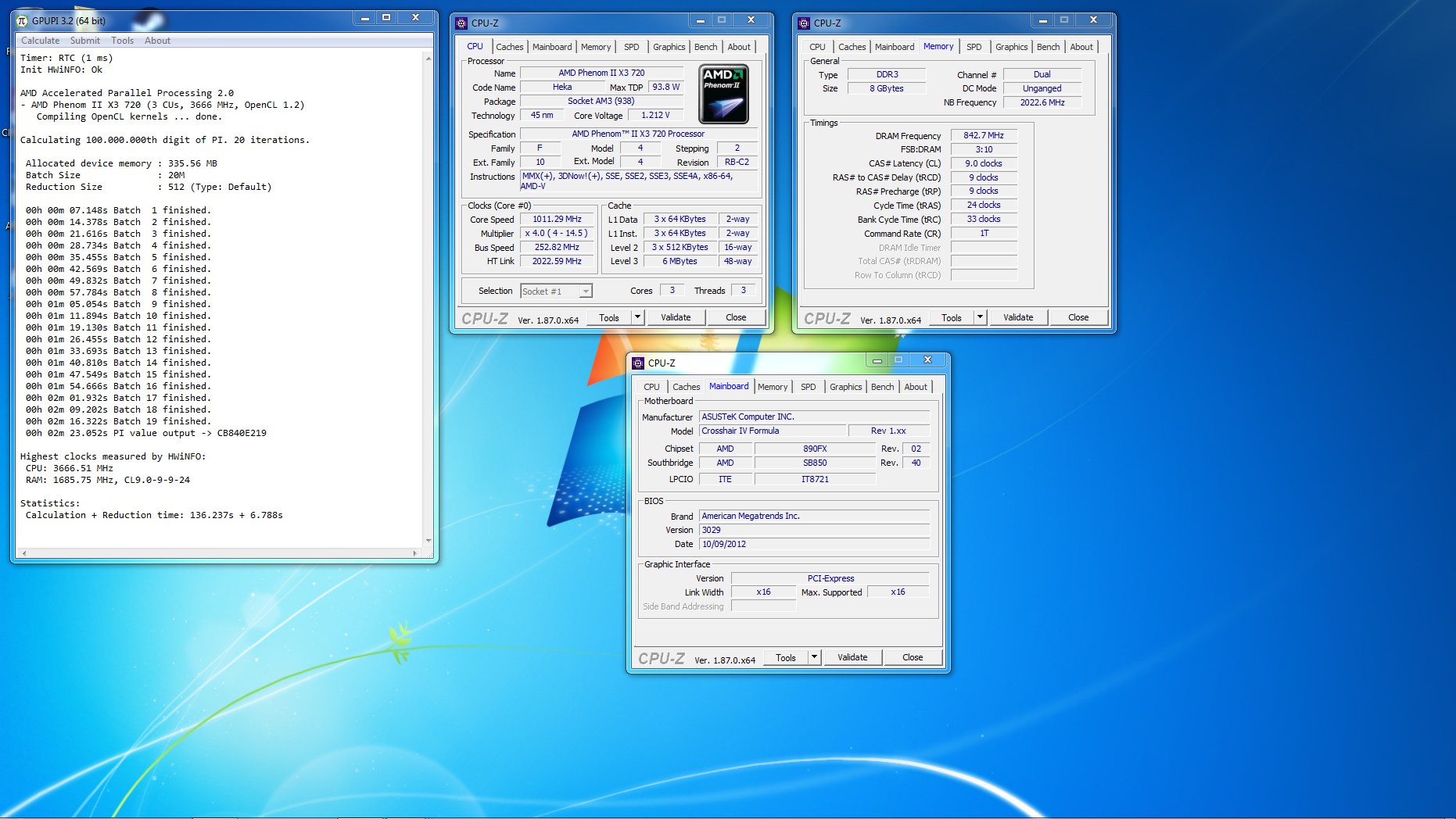Viewport: 1456px width, 819px height.
Task: Click the GPUPI pi icon in title bar
Action: point(22,20)
